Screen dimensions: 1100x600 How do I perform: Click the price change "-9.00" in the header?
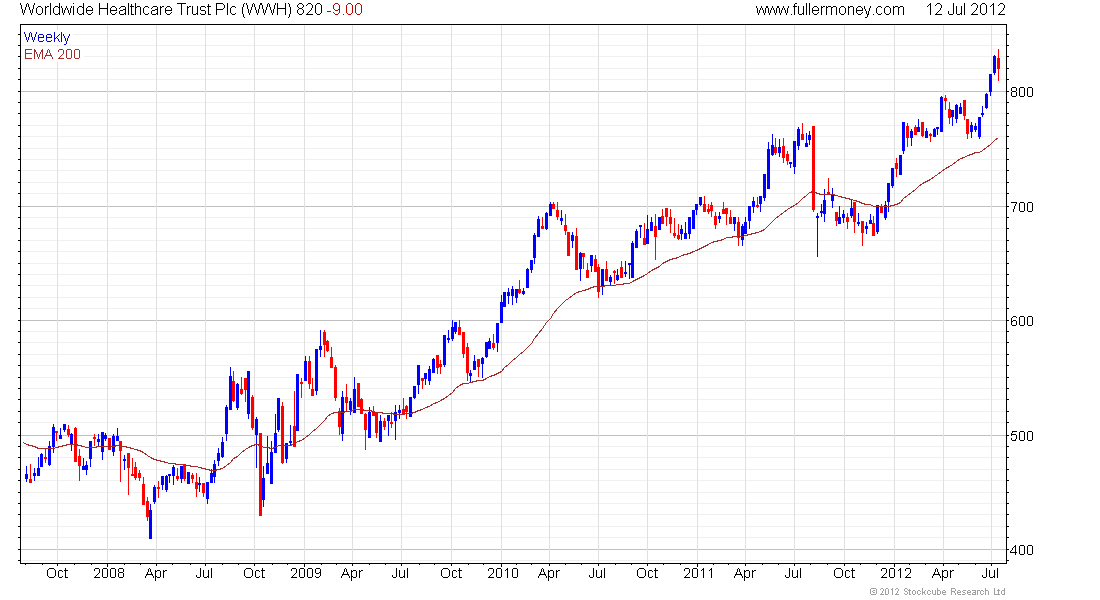tap(344, 10)
